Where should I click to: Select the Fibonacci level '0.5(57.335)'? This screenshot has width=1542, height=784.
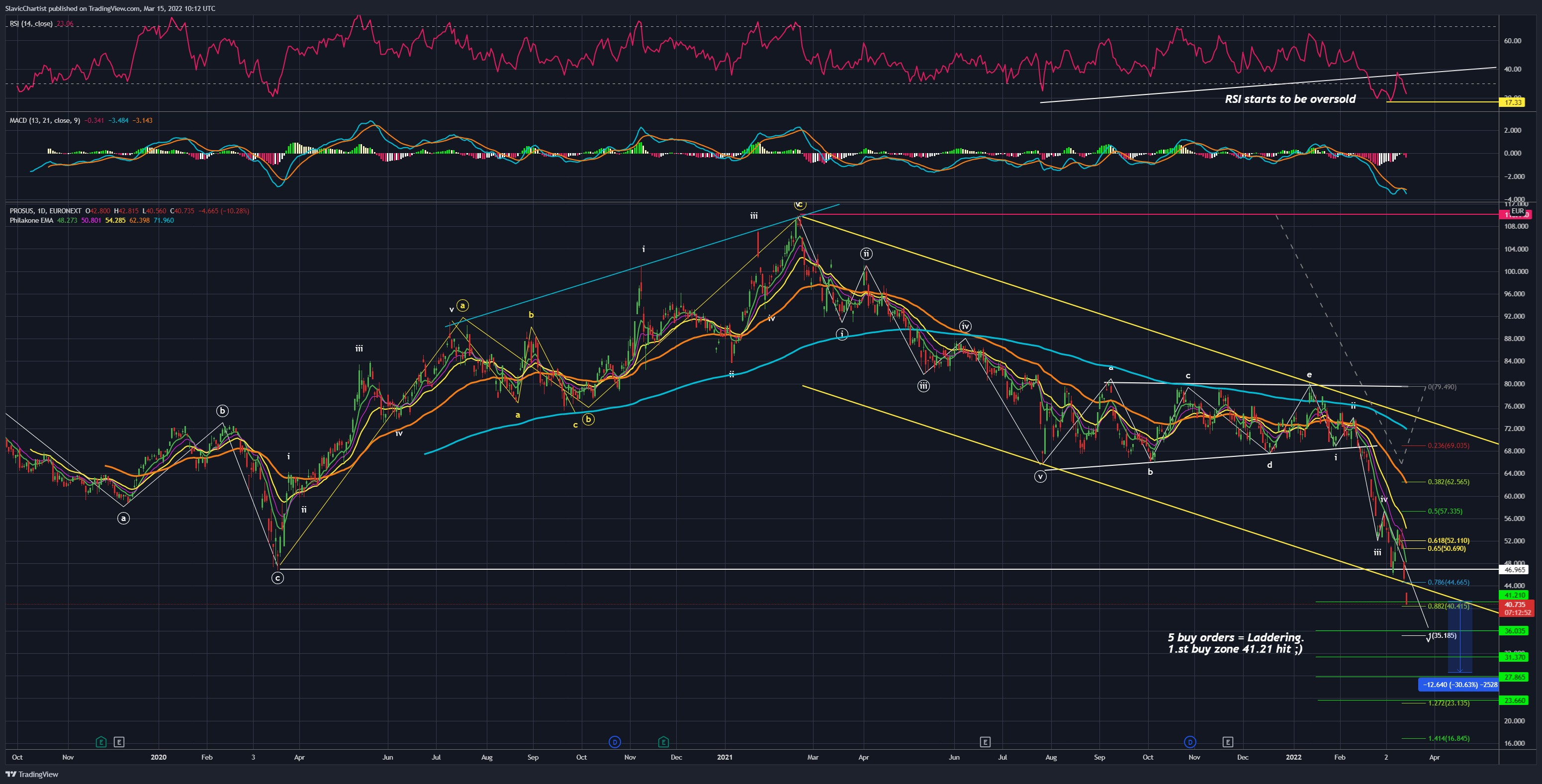pos(1445,511)
